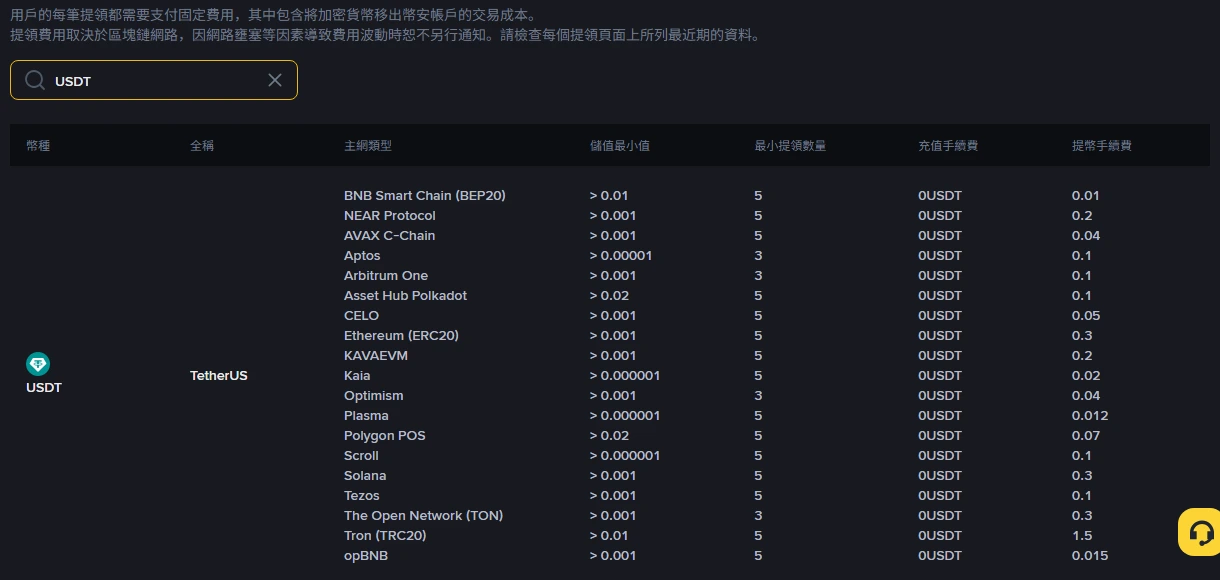The height and width of the screenshot is (580, 1220).
Task: Click the 儲值最小值 column header
Action: 620,146
